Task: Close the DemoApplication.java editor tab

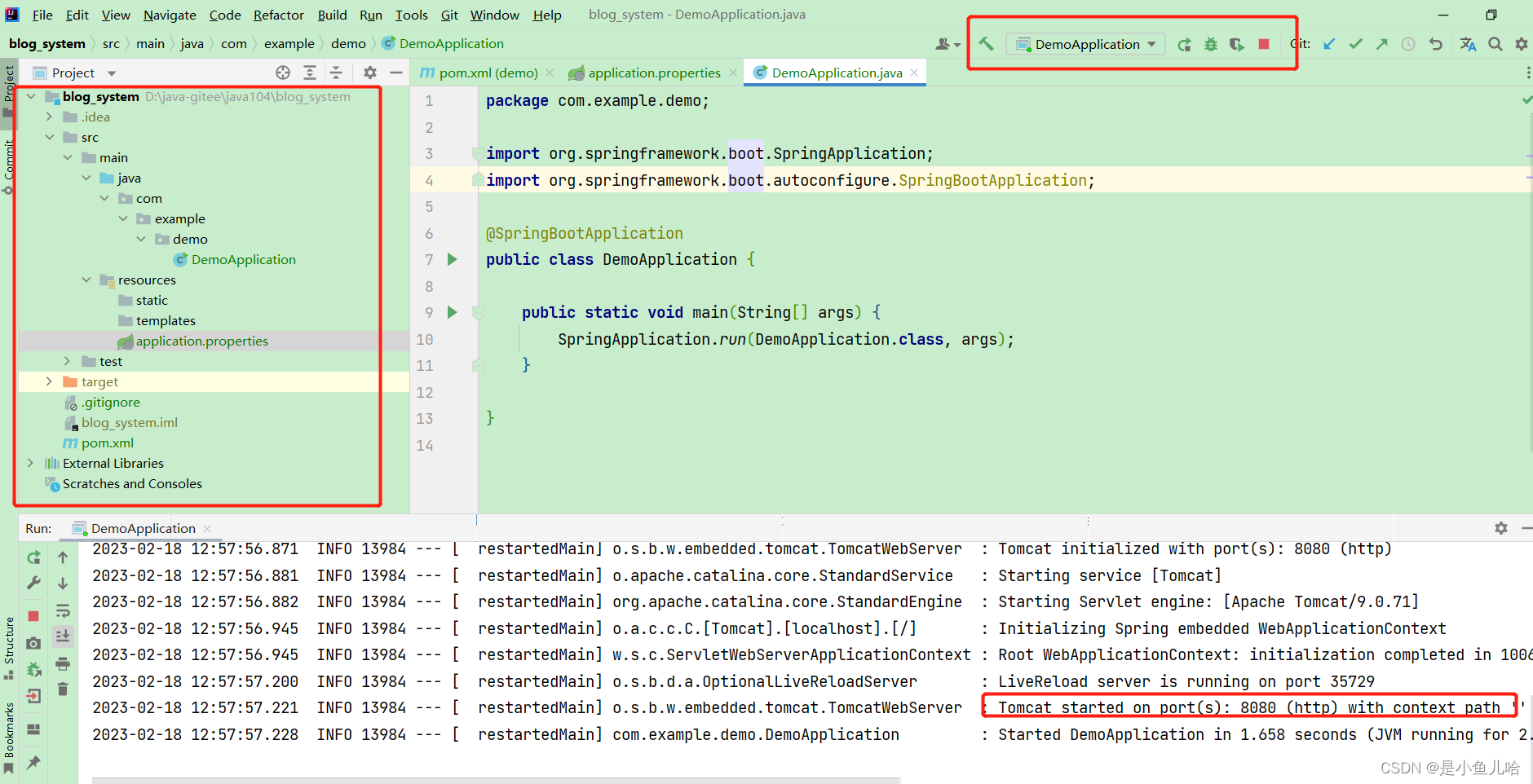Action: [914, 73]
